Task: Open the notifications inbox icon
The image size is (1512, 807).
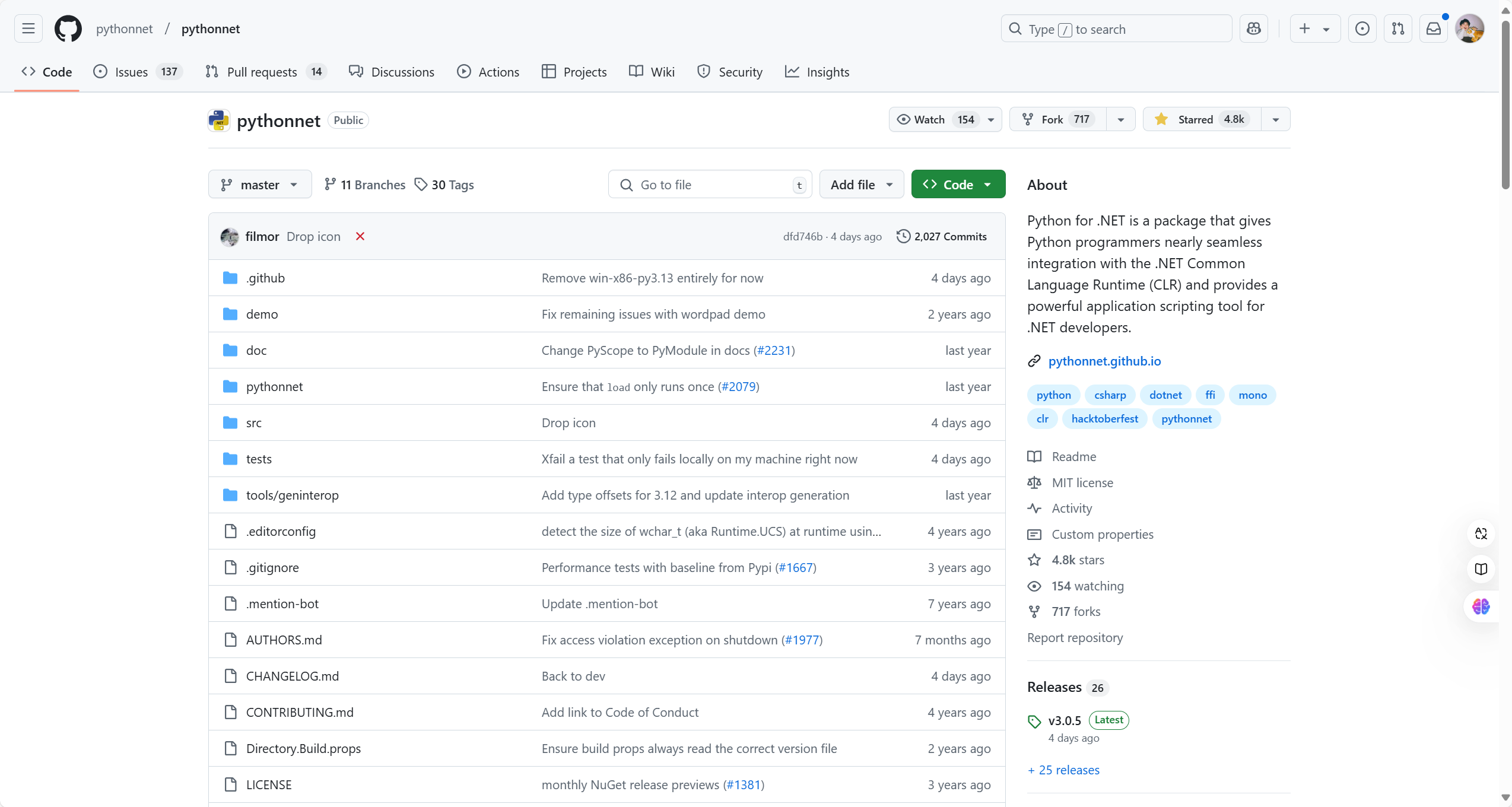Action: pyautogui.click(x=1434, y=28)
